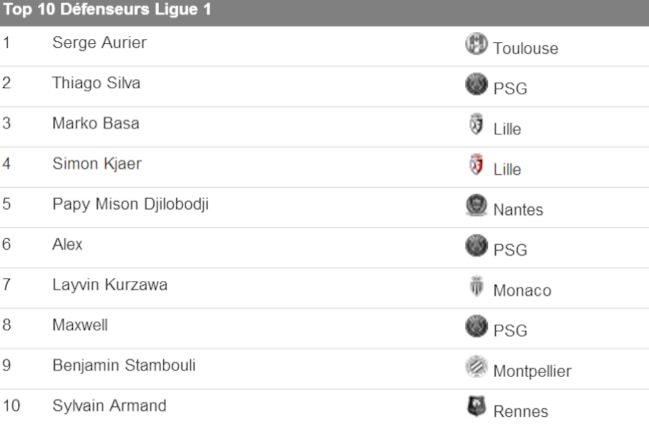Viewport: 649px width, 432px height.
Task: Click the Montpellier club crest icon
Action: click(x=476, y=366)
